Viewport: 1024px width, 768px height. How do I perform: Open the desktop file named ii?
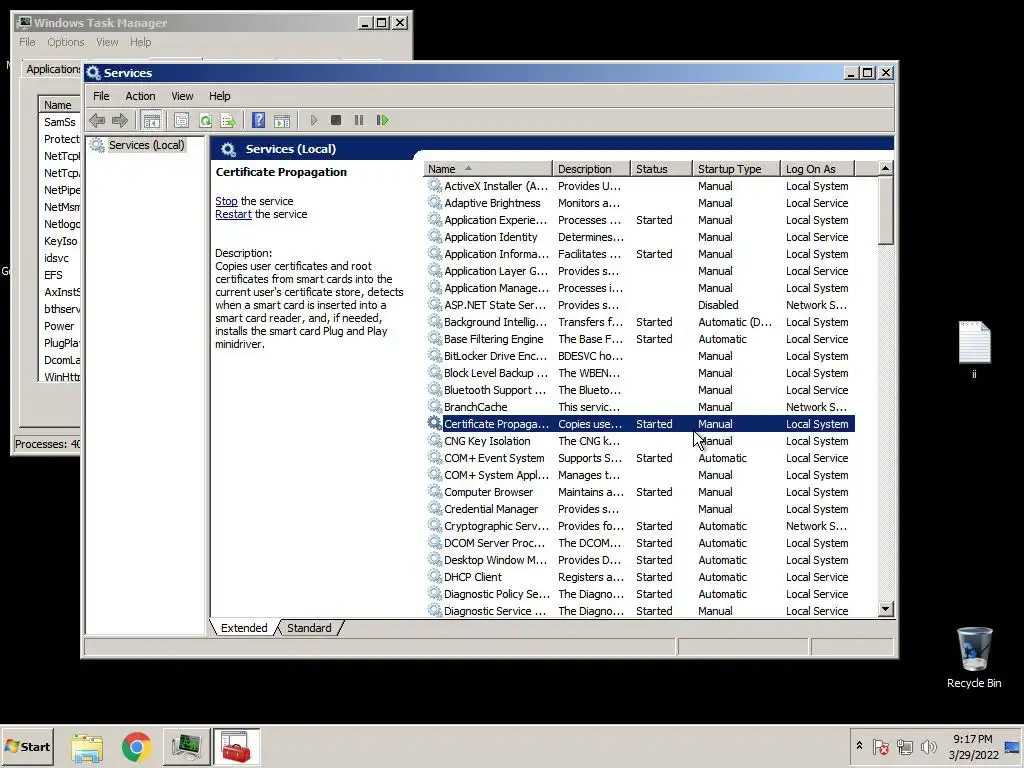tap(974, 349)
